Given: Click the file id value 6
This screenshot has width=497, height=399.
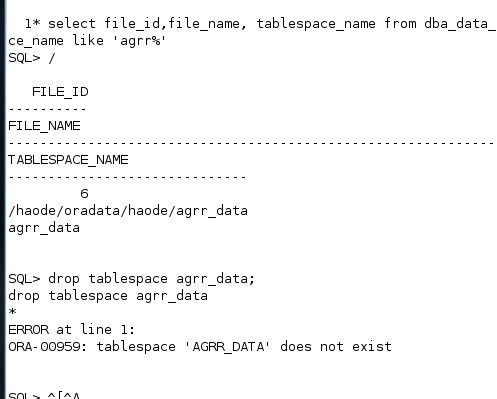Looking at the screenshot, I should point(84,193).
